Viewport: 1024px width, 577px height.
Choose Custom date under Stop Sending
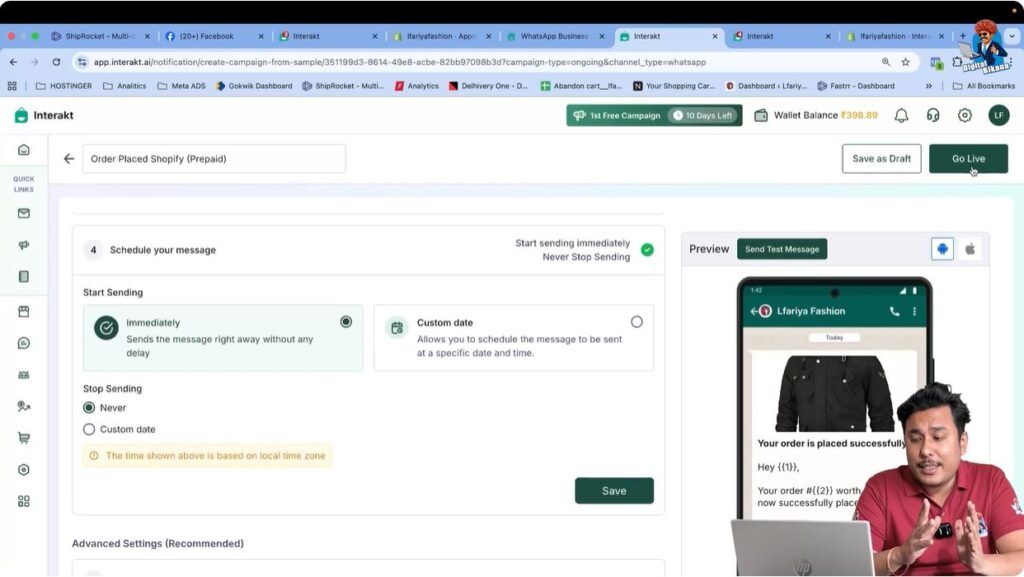pos(89,429)
